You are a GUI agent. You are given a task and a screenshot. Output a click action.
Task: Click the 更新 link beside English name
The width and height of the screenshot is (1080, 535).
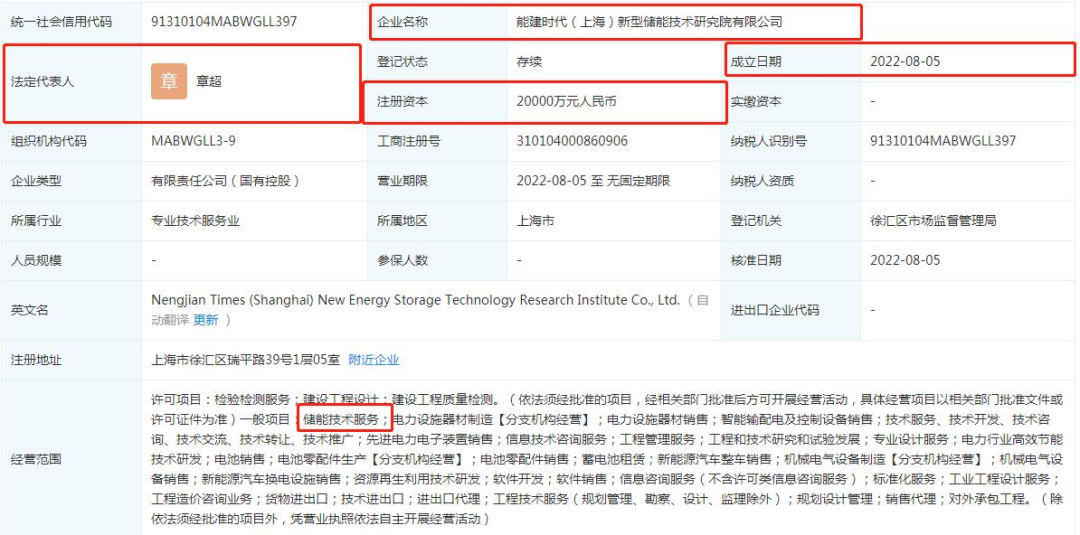click(x=205, y=319)
